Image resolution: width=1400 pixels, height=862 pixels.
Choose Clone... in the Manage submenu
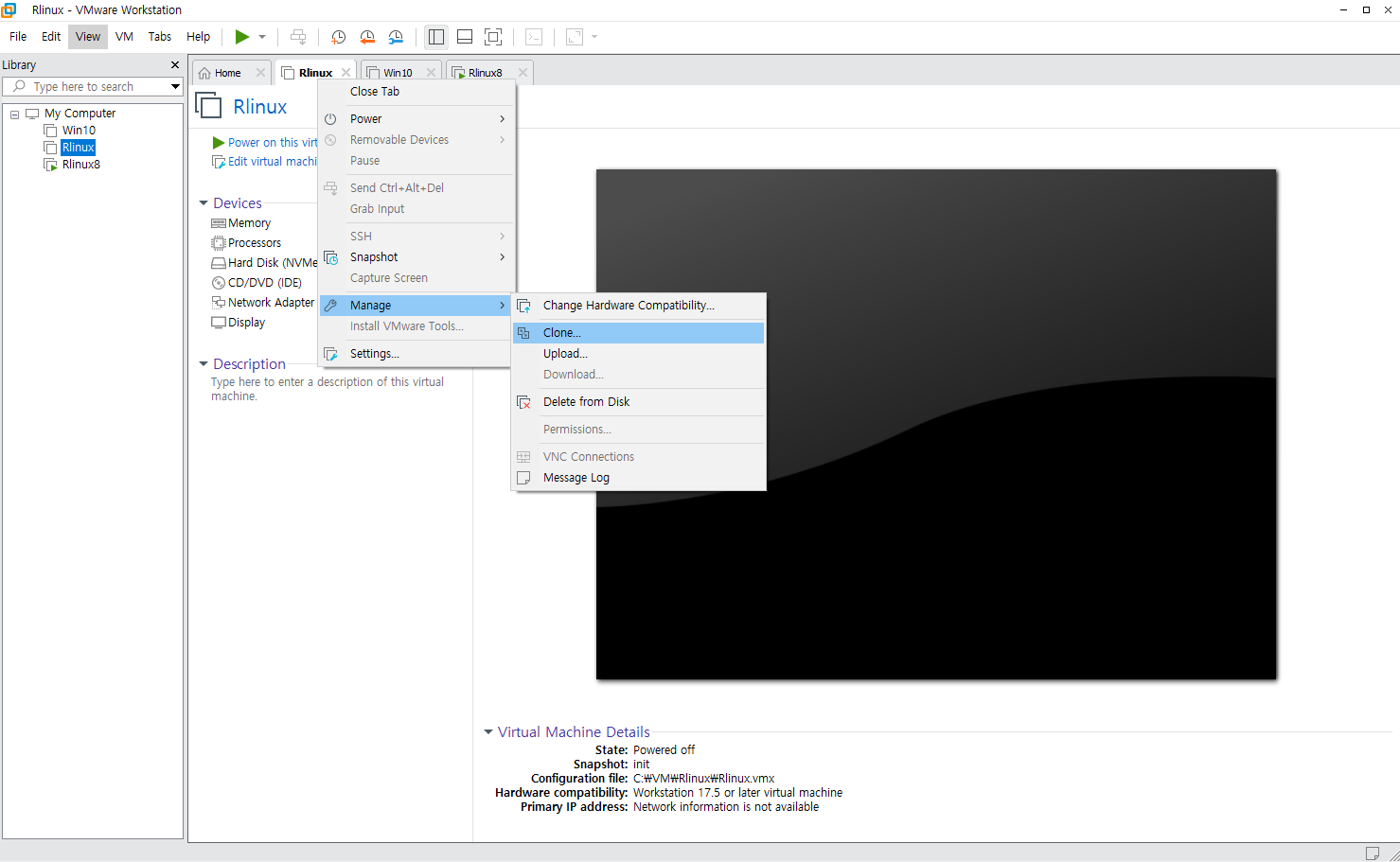pos(639,333)
